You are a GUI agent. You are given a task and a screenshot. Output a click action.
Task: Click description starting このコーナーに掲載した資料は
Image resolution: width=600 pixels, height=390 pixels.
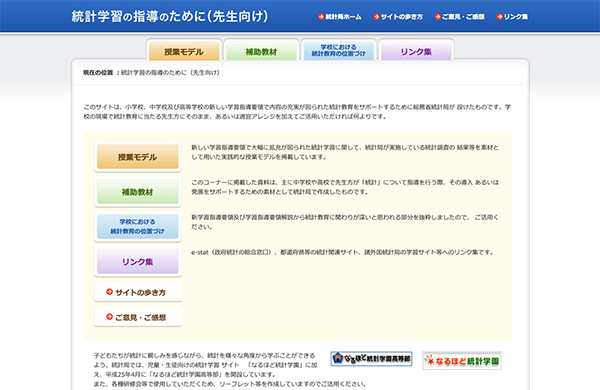pos(345,187)
